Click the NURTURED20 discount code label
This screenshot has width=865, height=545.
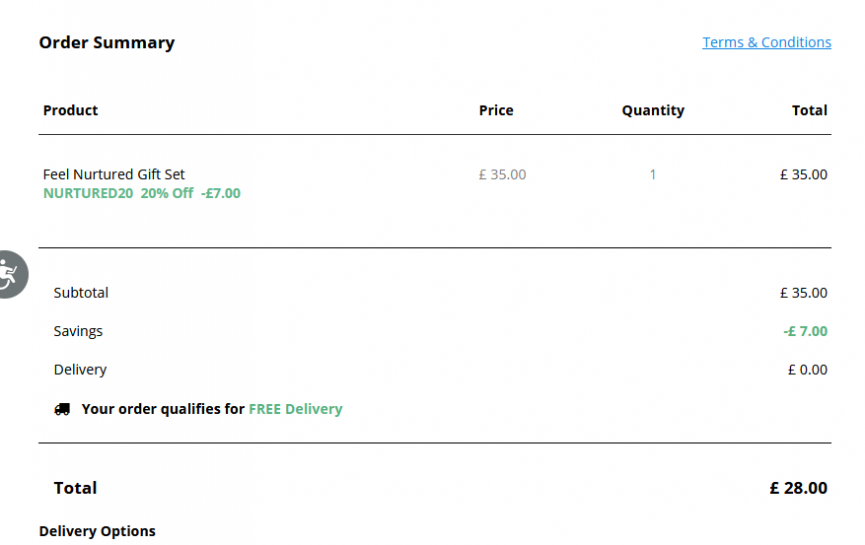[88, 193]
